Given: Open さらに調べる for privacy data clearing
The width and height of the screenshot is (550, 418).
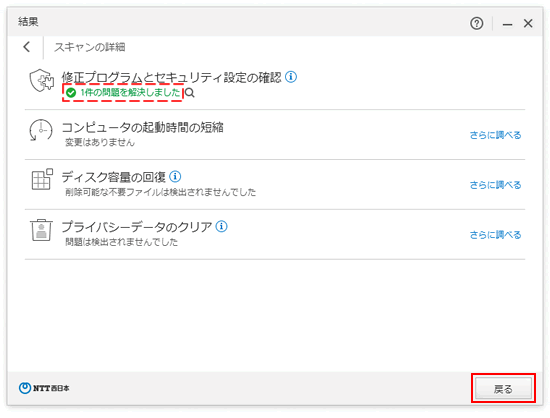Looking at the screenshot, I should click(x=495, y=235).
